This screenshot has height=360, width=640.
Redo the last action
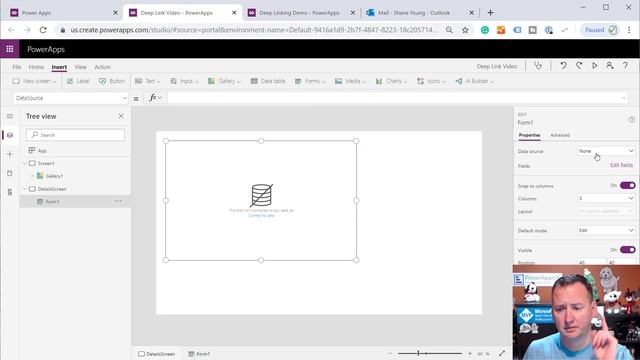pos(579,66)
